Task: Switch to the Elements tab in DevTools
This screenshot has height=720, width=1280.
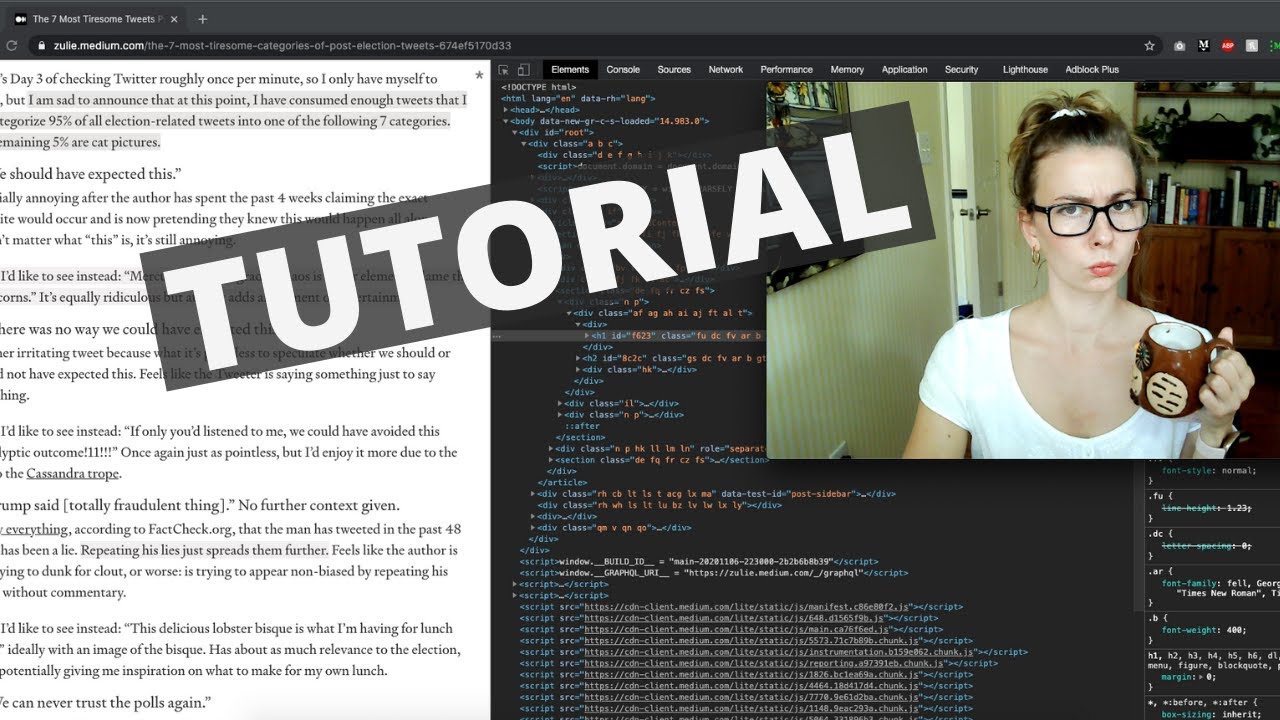Action: [570, 70]
